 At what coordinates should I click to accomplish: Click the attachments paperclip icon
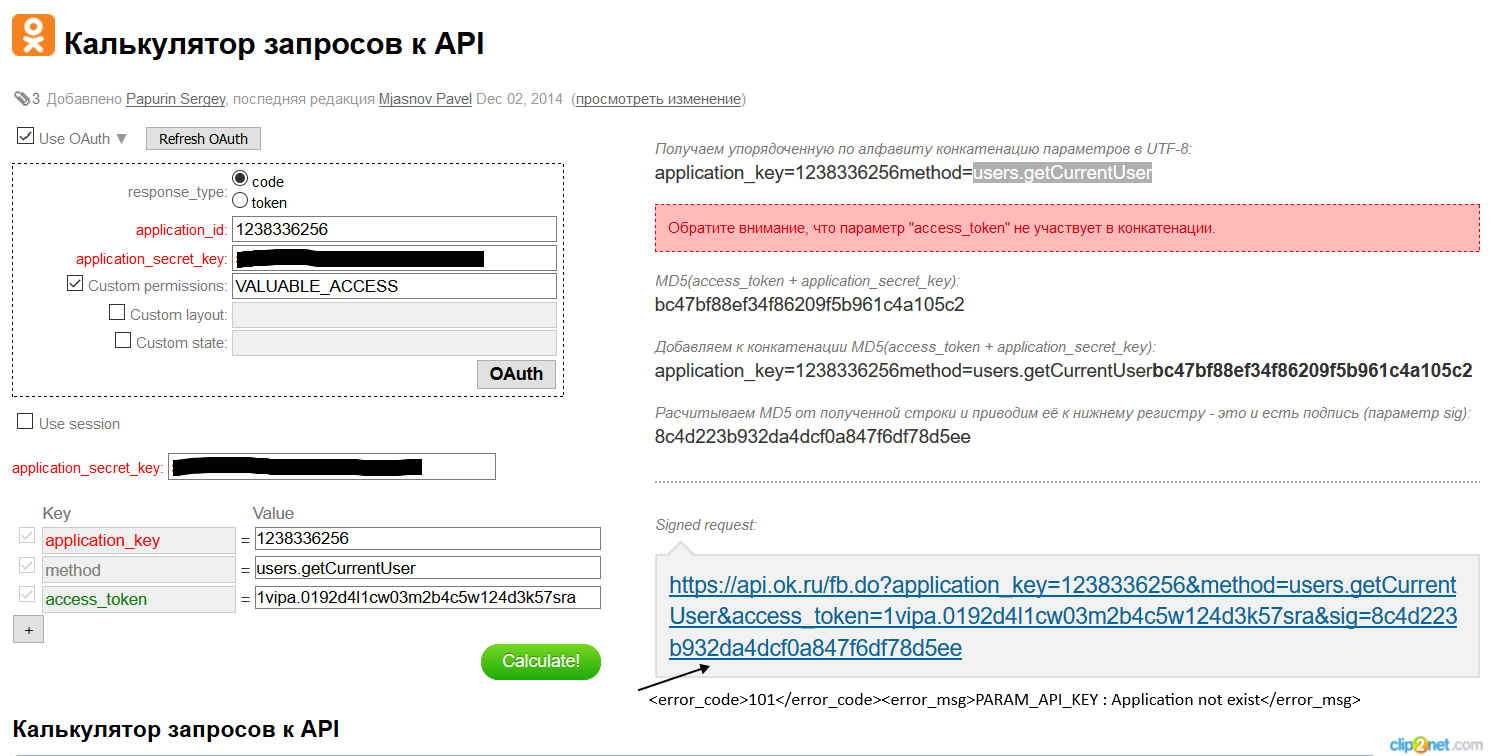(x=22, y=99)
